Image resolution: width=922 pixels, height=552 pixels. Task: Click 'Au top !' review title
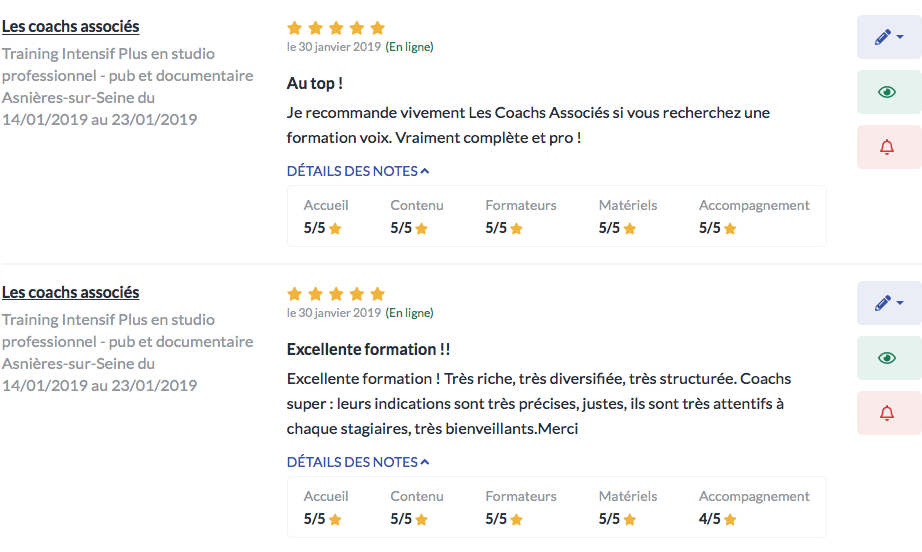315,83
